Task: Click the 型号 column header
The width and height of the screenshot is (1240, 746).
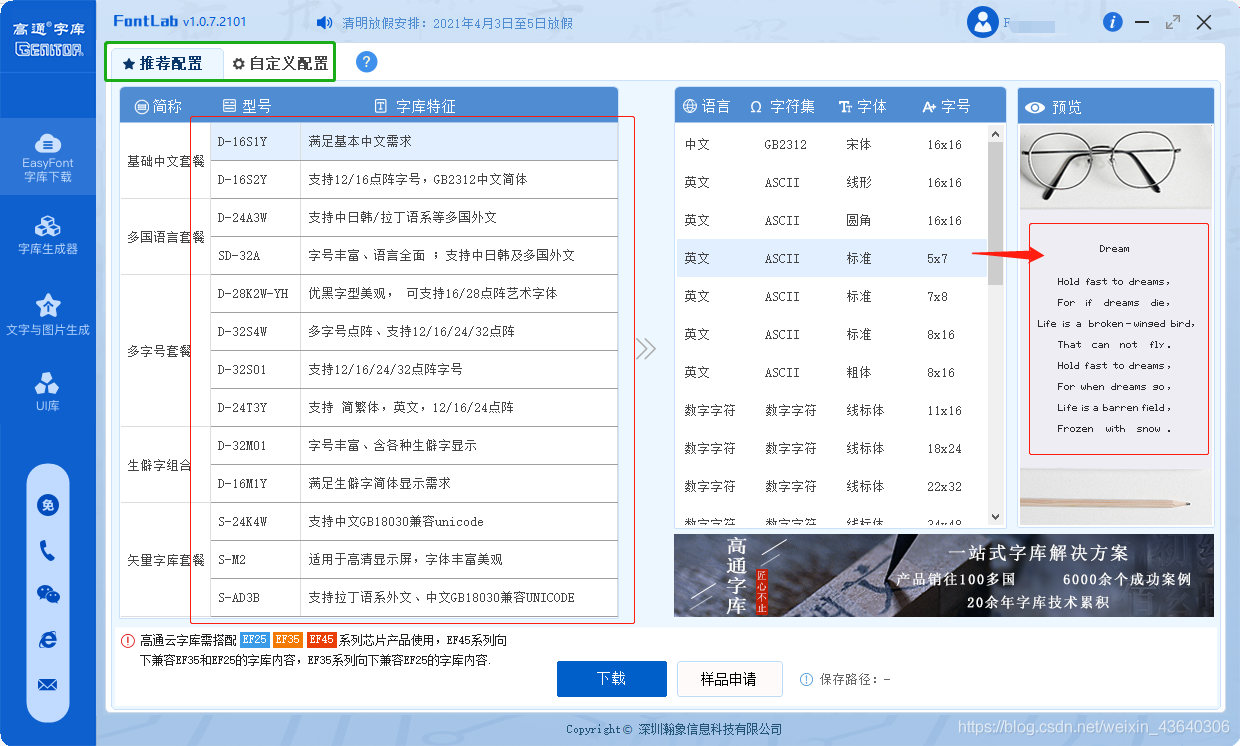Action: pyautogui.click(x=247, y=106)
